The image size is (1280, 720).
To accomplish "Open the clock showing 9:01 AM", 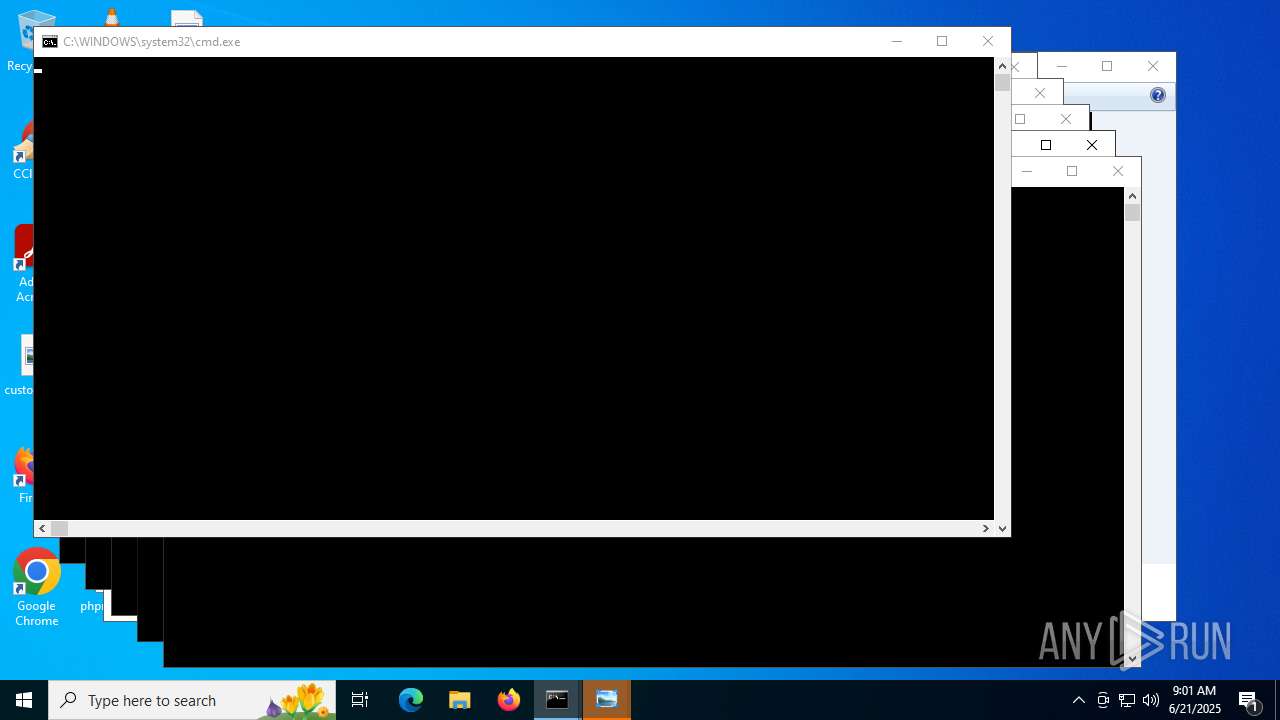I will pos(1195,700).
